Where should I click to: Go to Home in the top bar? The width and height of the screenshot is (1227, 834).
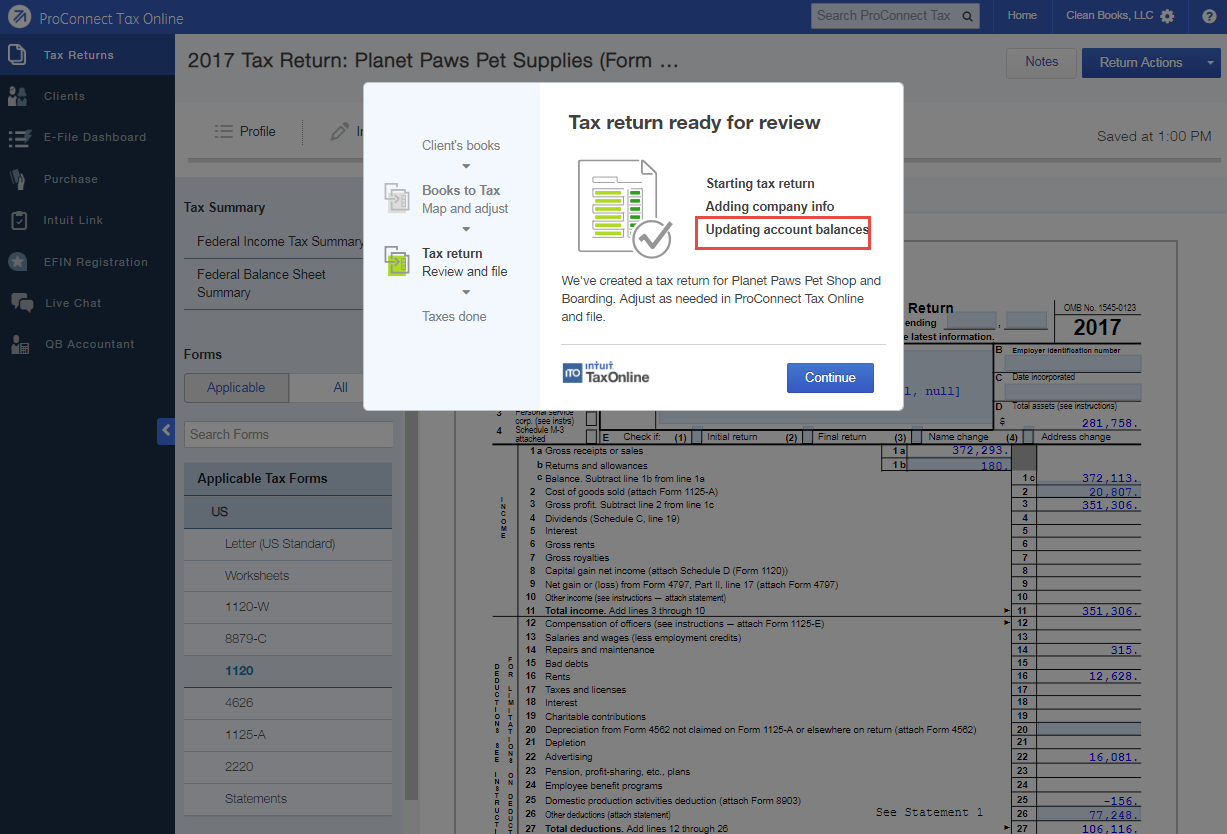click(x=1022, y=16)
